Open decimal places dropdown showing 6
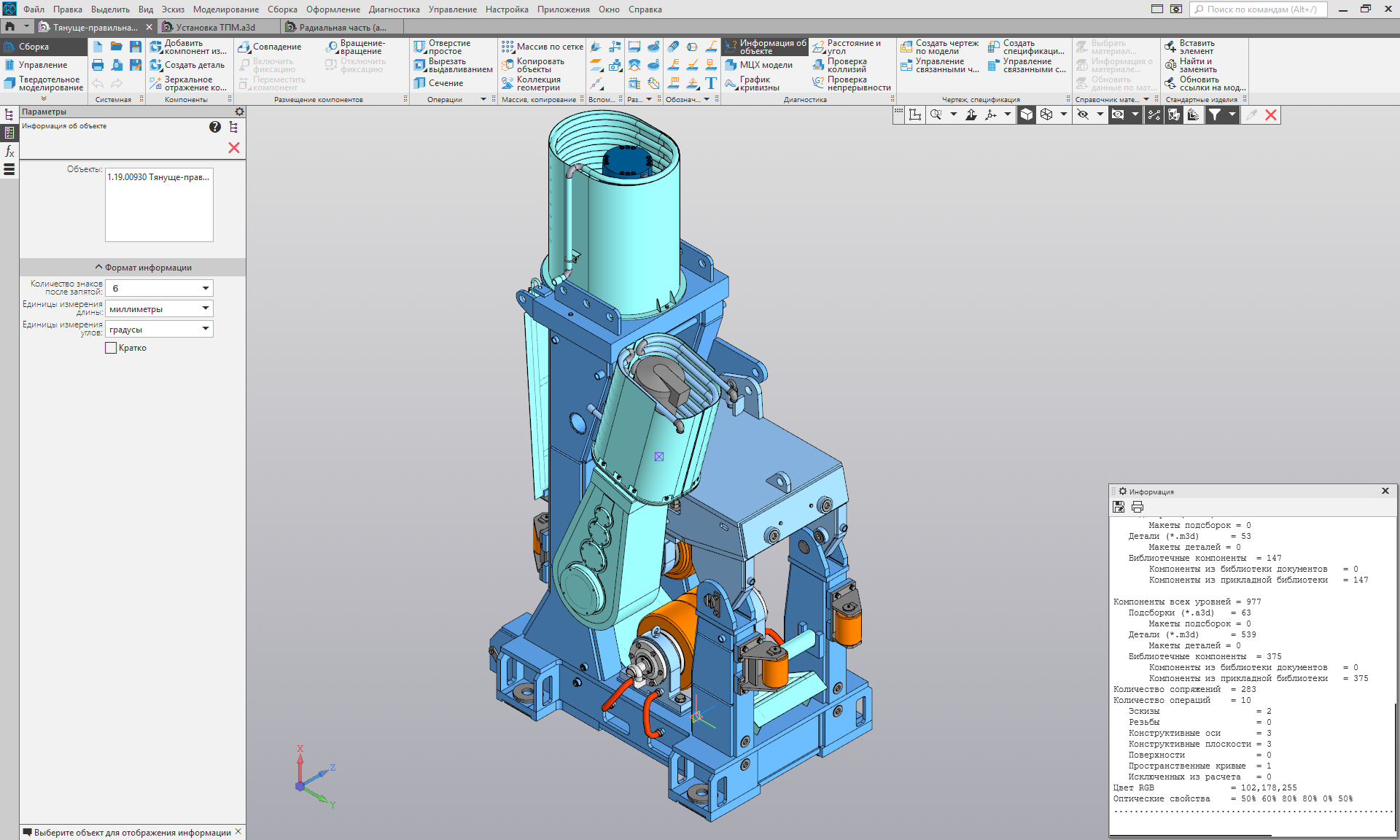This screenshot has height=840, width=1400. pos(206,289)
